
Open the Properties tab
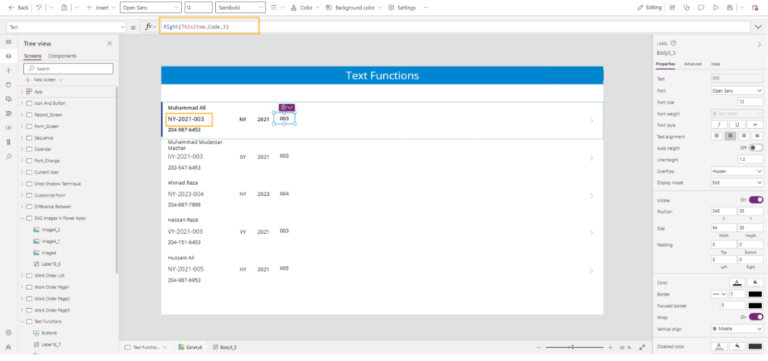click(666, 64)
